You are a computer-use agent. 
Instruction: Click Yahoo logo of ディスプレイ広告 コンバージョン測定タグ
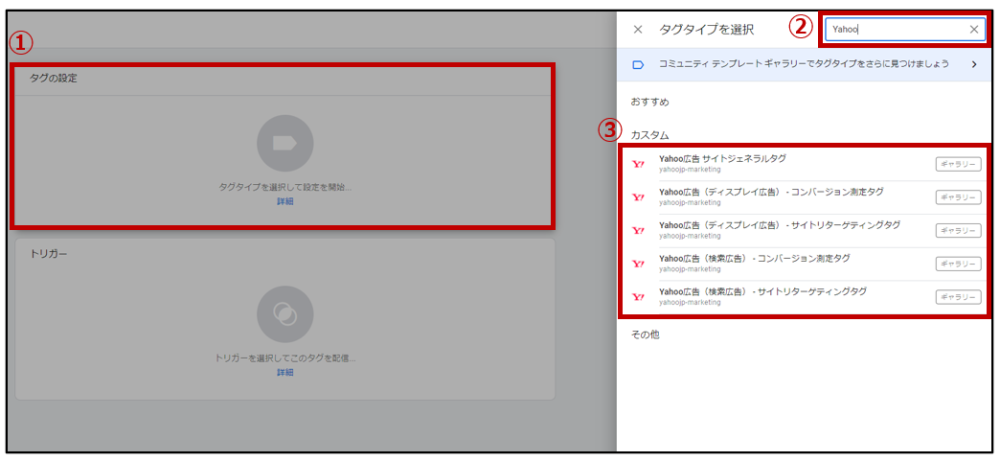(638, 198)
